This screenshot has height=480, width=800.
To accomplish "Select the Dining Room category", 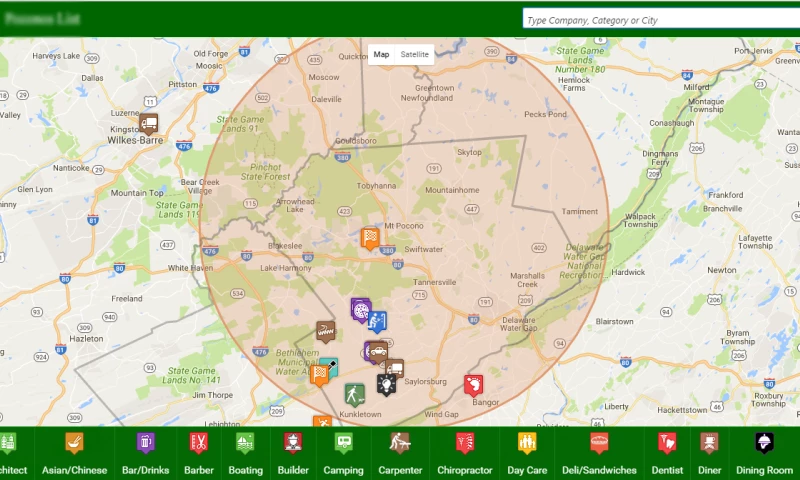I will [x=764, y=453].
